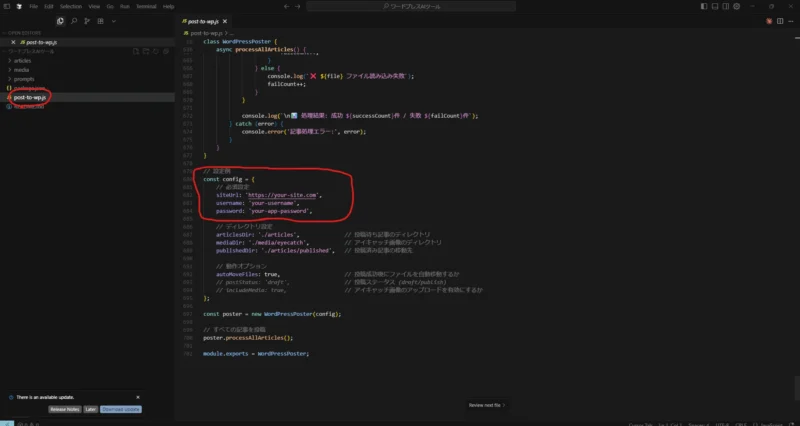800x426 pixels.
Task: Click the bug icon in editor actions
Action: [x=769, y=21]
